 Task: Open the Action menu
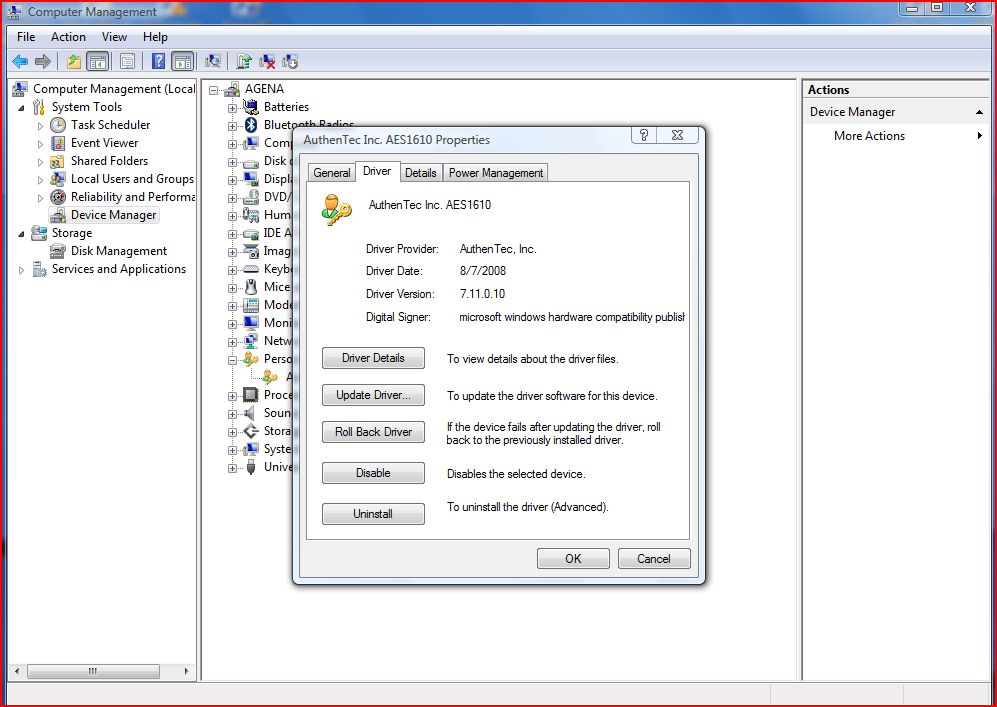coord(68,37)
